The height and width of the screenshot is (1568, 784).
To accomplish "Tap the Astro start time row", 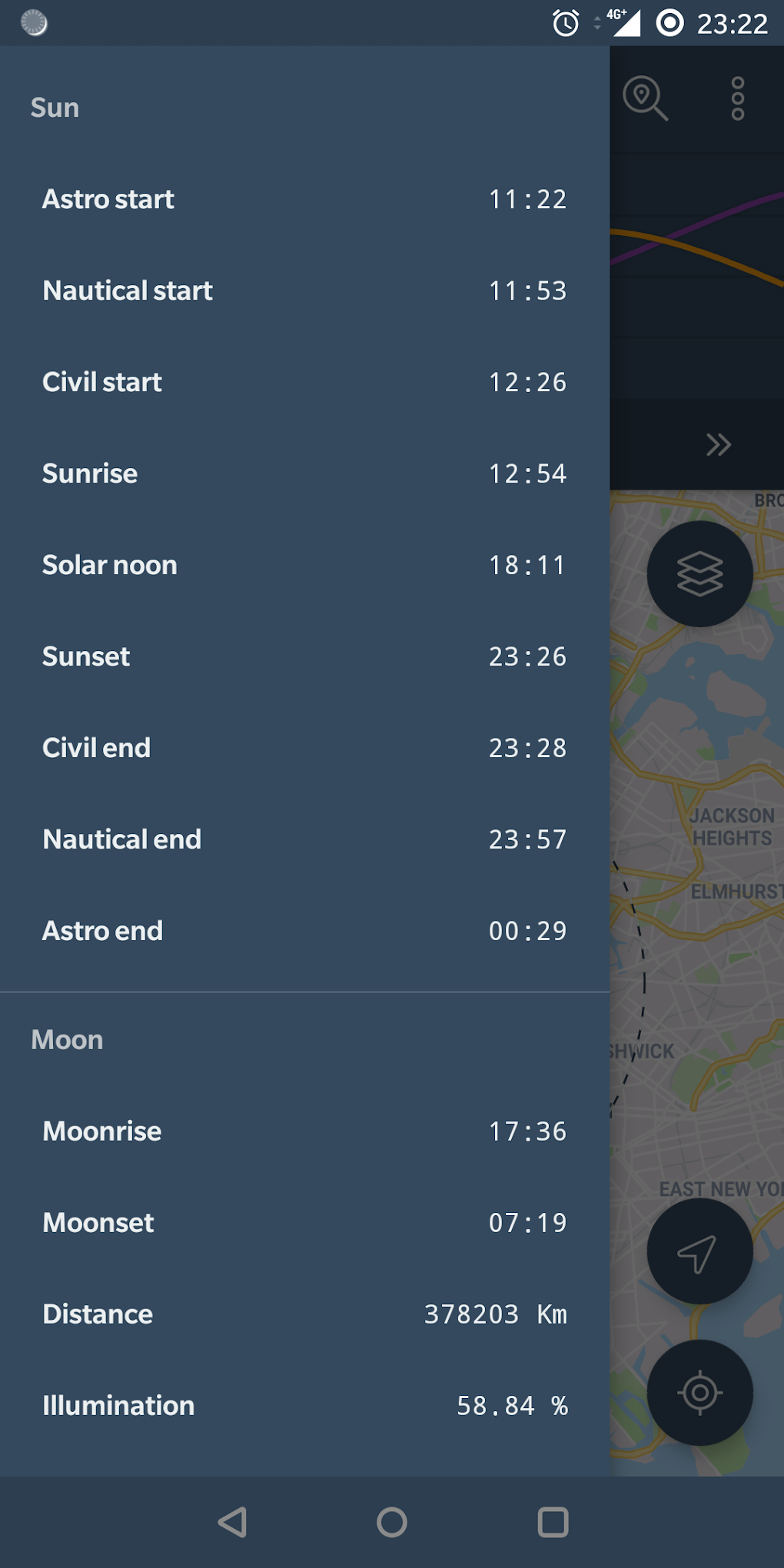I will (x=304, y=198).
